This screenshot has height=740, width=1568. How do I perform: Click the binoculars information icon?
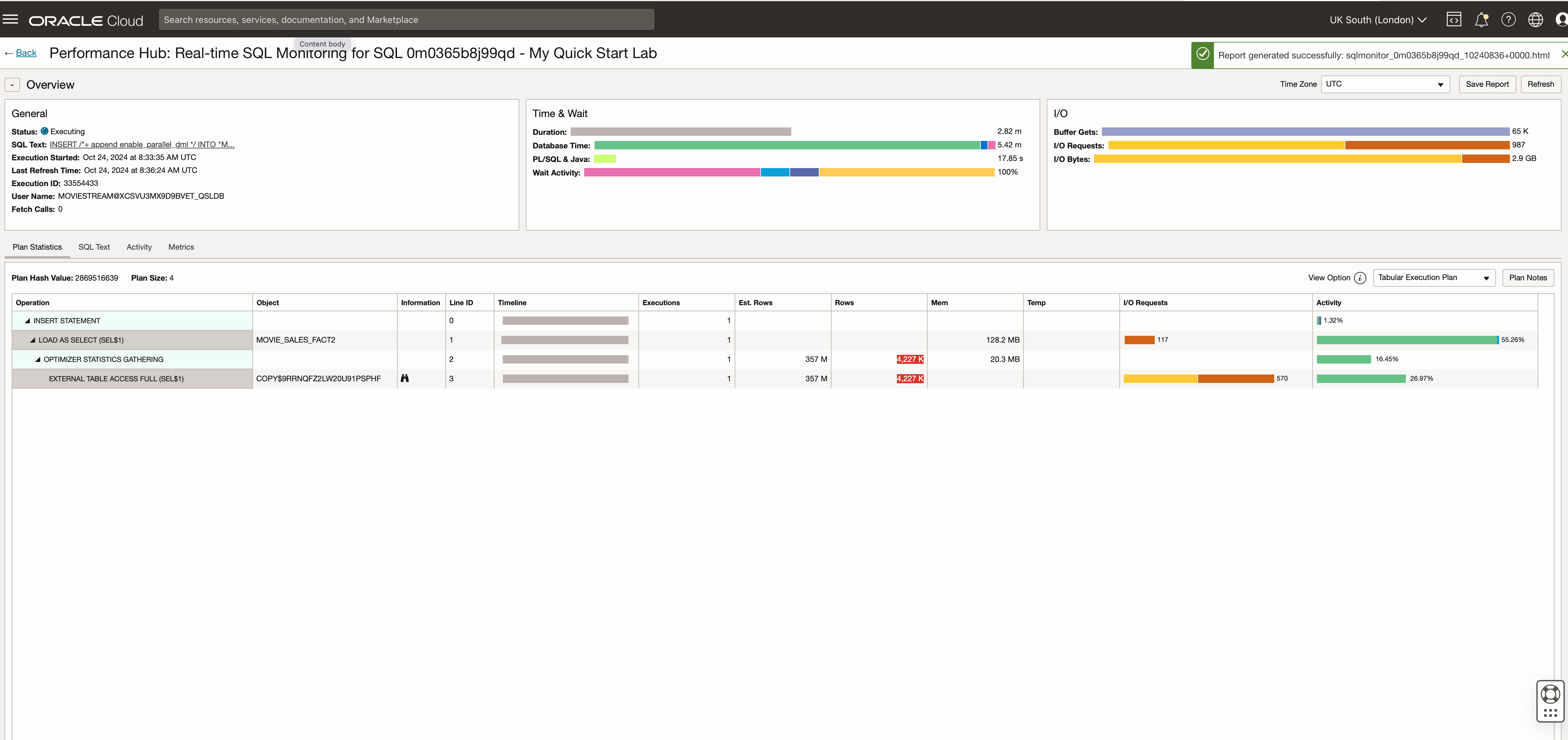tap(405, 378)
